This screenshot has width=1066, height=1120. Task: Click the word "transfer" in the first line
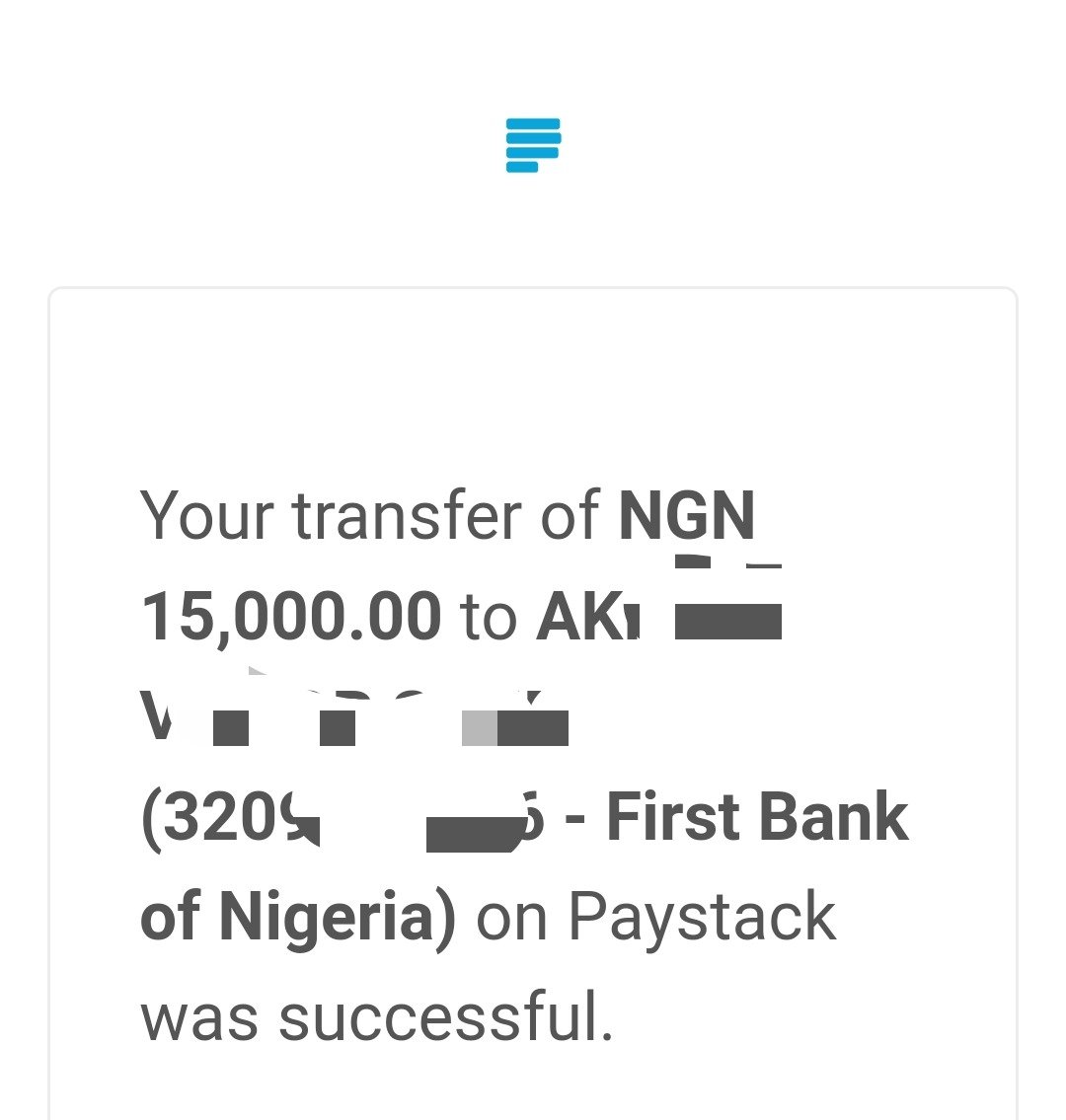[407, 515]
